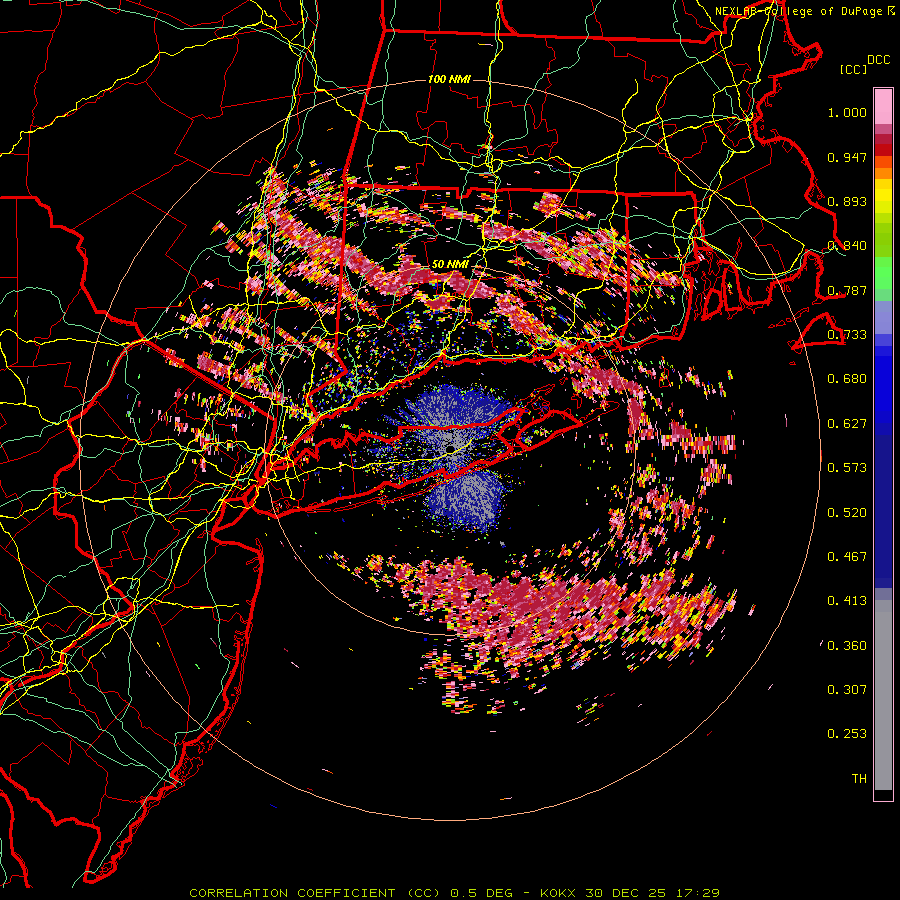Click the NEXLAB College of DuPage title

(805, 11)
